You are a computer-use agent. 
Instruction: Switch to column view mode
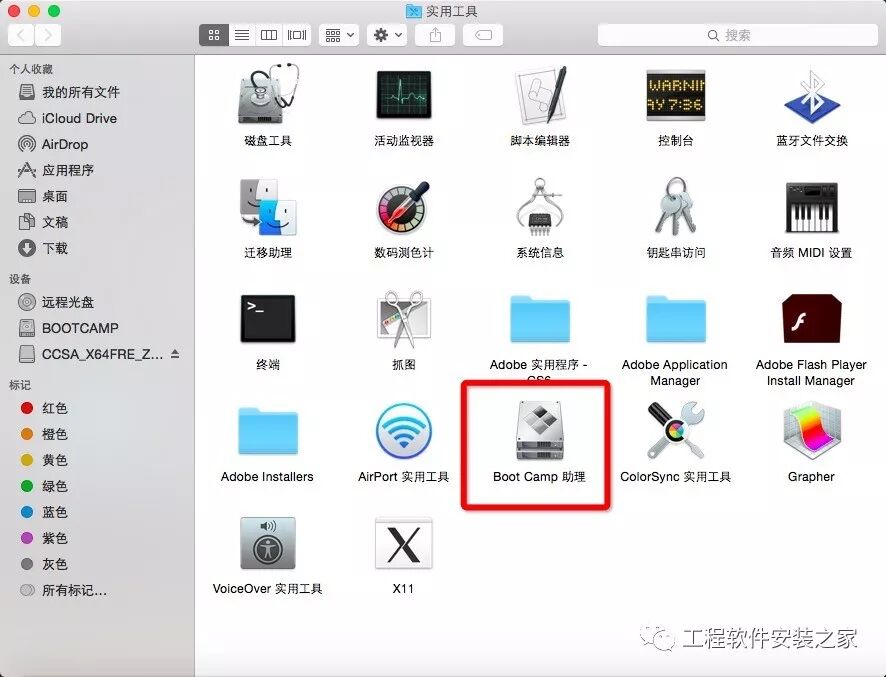tap(269, 35)
